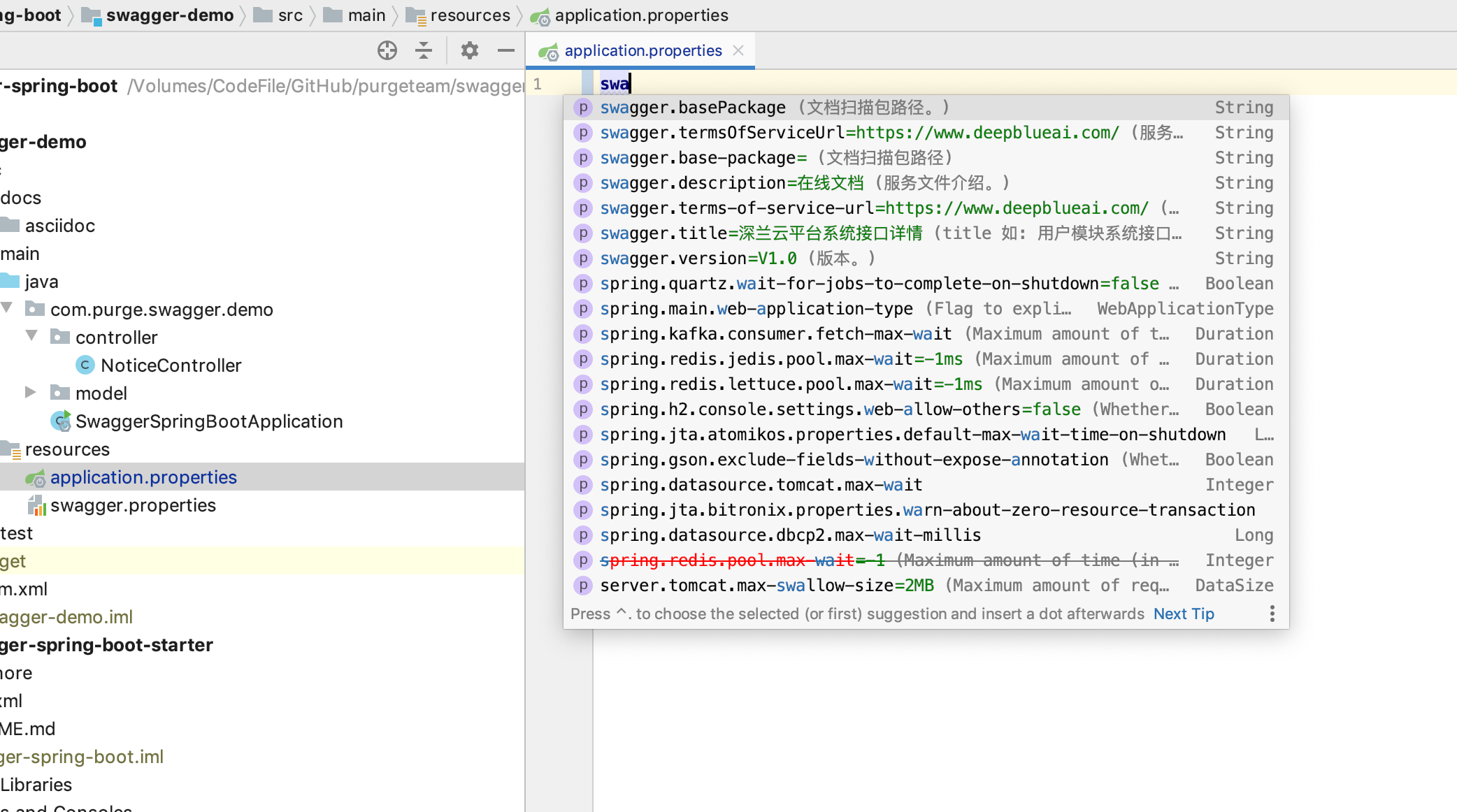Viewport: 1457px width, 812px height.
Task: Click the settings gear icon in editor toolbar
Action: pyautogui.click(x=469, y=50)
